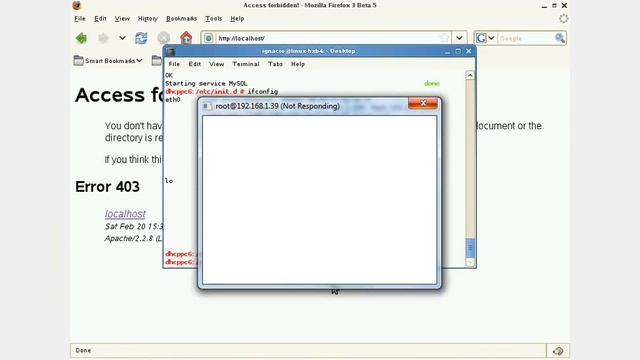The image size is (640, 360).
Task: Click the root@192.168.1.39 window title icon
Action: click(207, 106)
